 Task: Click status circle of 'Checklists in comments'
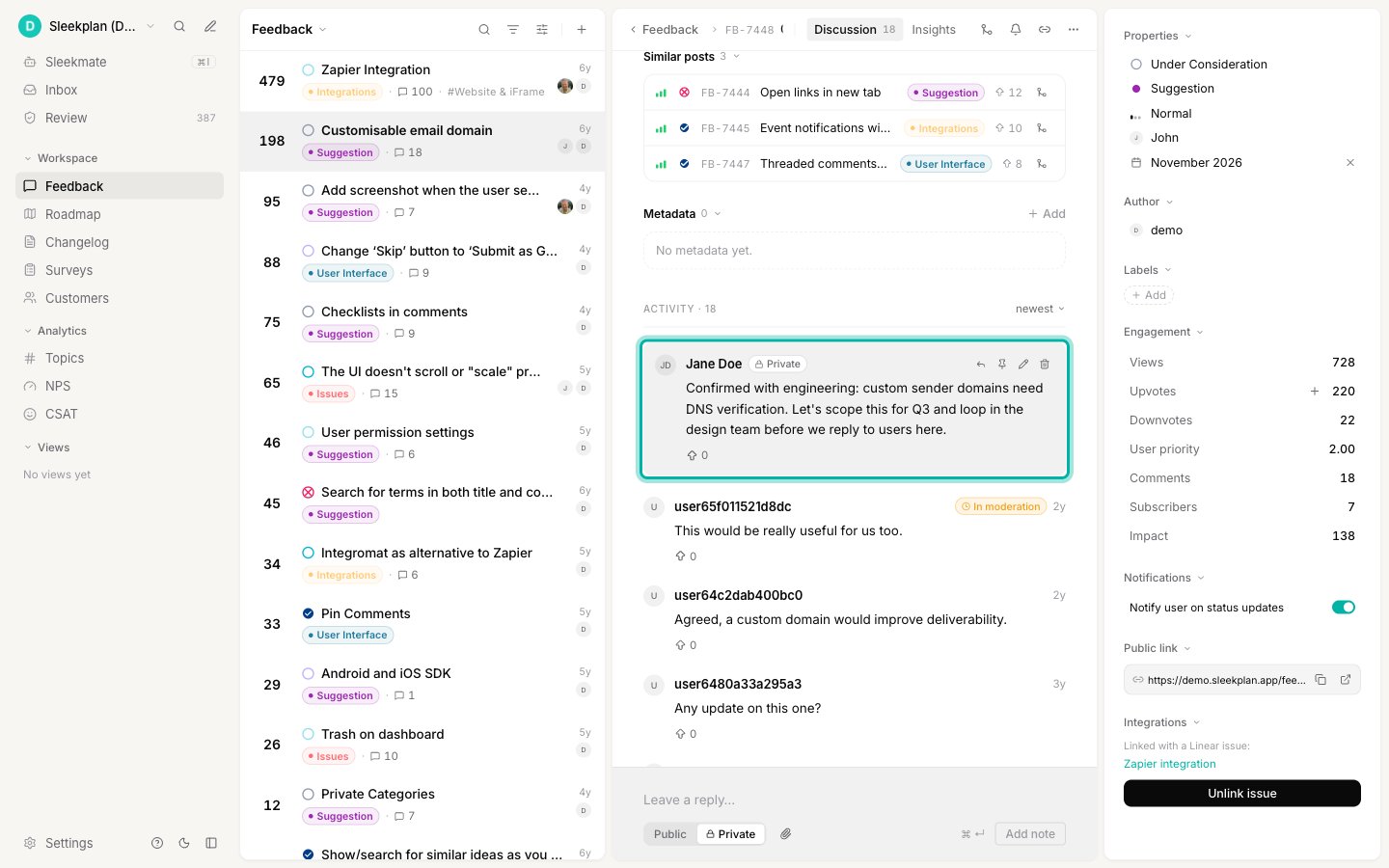click(309, 312)
